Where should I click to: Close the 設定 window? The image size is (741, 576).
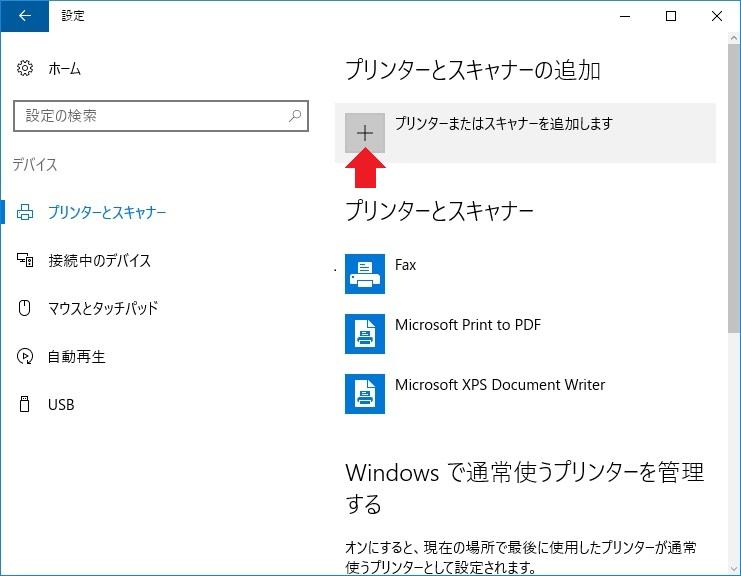pyautogui.click(x=717, y=16)
